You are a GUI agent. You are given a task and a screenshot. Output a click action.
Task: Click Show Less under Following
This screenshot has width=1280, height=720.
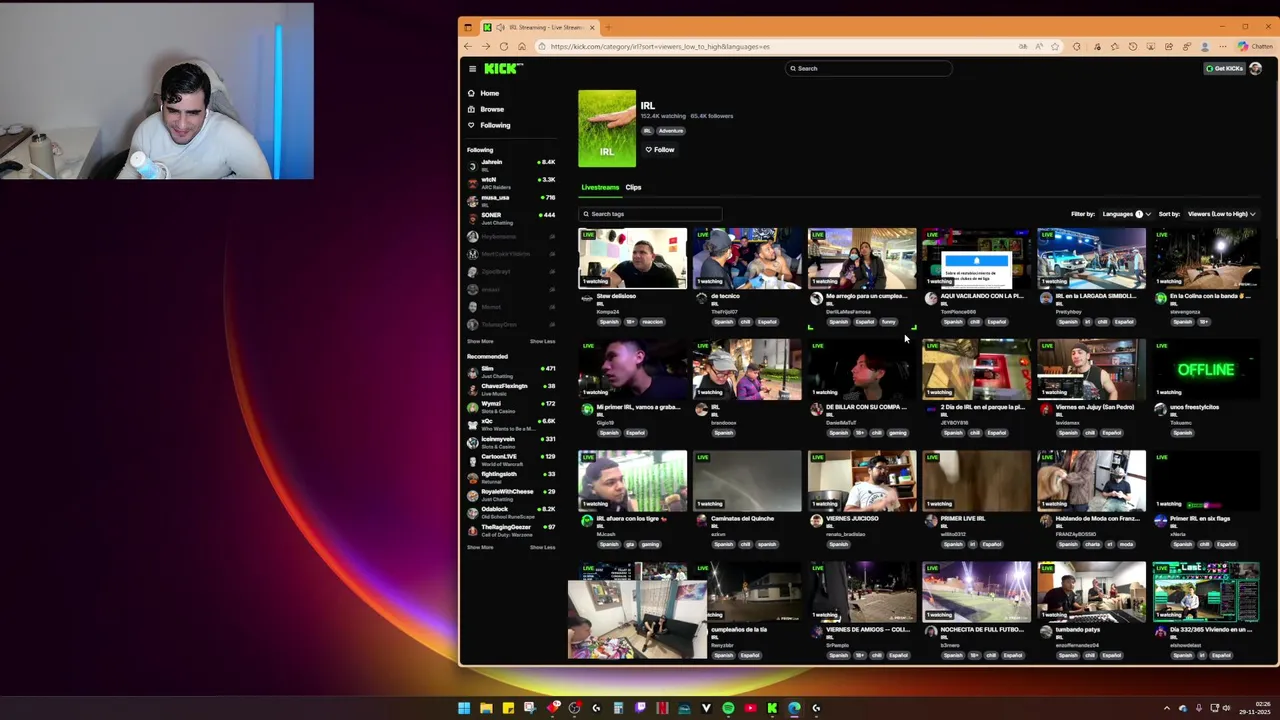click(x=542, y=341)
